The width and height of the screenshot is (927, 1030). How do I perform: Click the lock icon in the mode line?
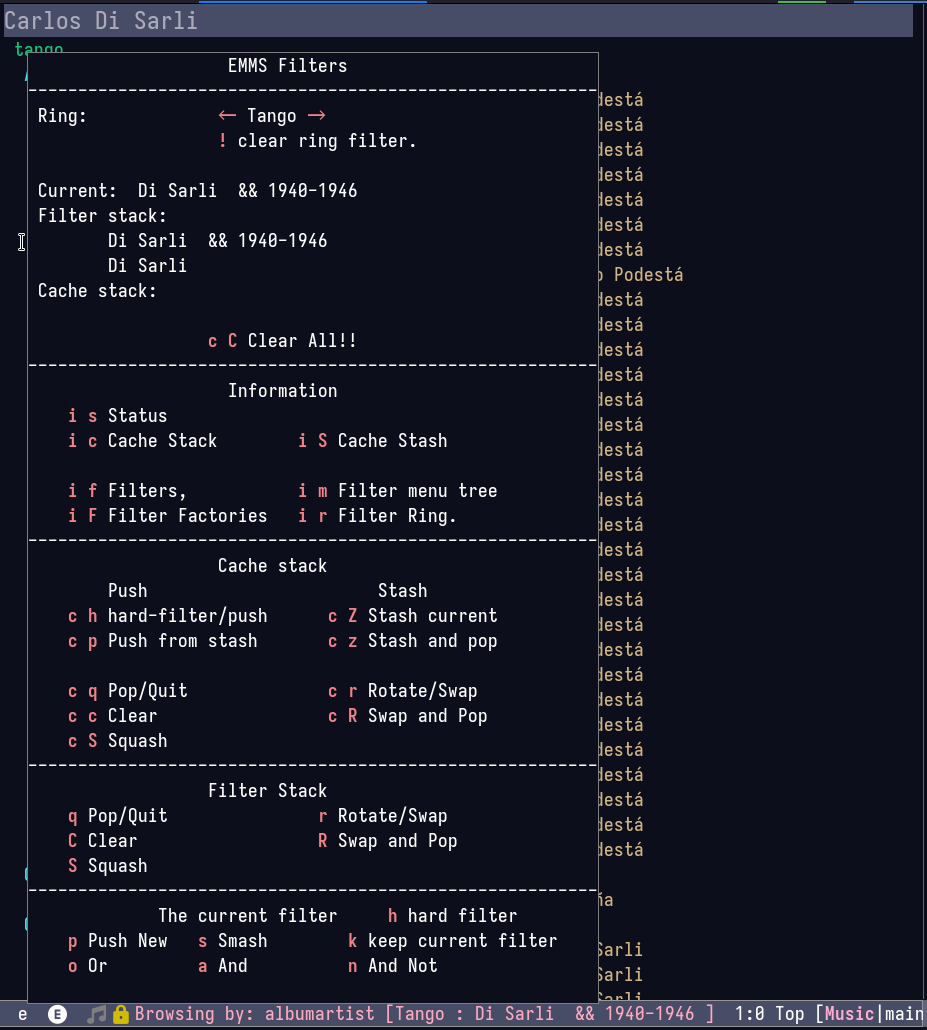click(x=121, y=1014)
